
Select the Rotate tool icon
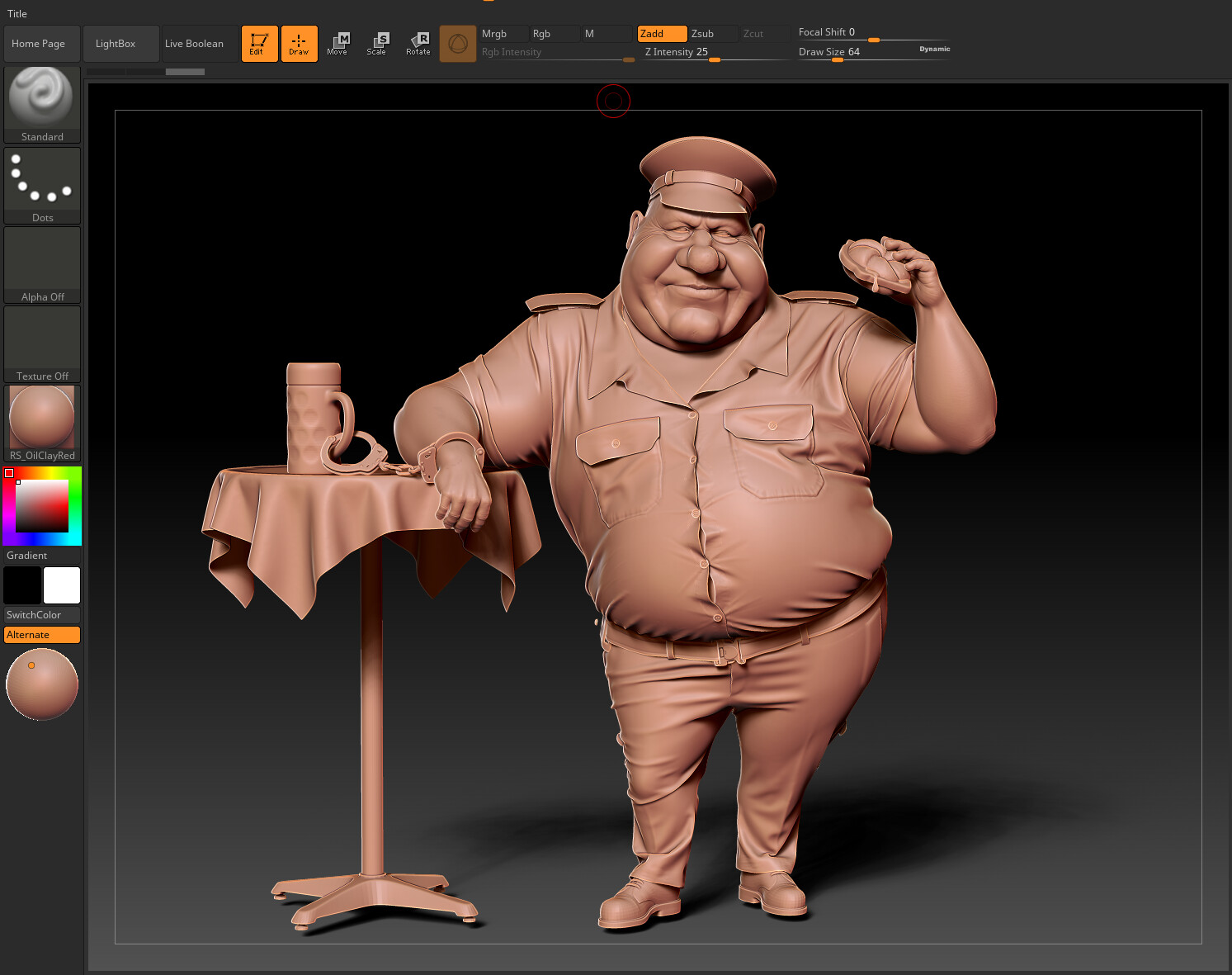418,44
